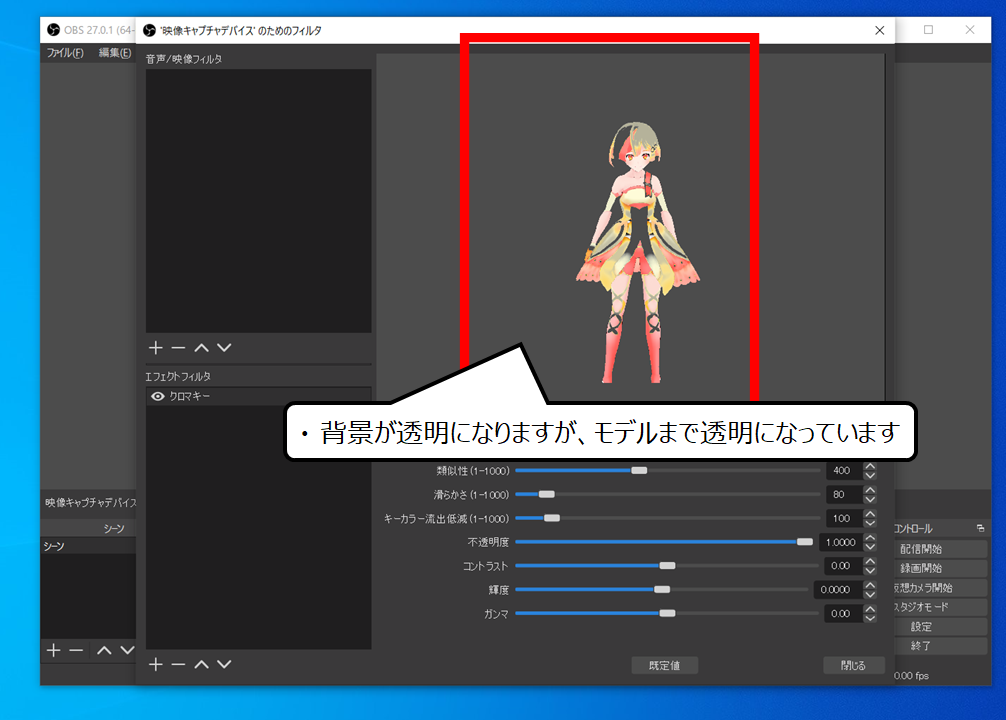Click the コントラスト value field
Screen dimensions: 1006x720
[843, 565]
